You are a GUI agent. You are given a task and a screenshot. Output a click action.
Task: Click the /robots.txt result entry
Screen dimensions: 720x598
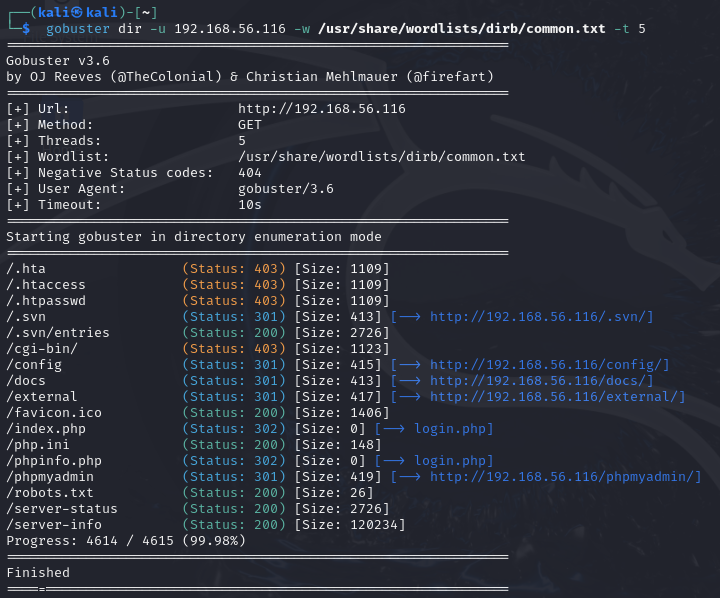[50, 493]
